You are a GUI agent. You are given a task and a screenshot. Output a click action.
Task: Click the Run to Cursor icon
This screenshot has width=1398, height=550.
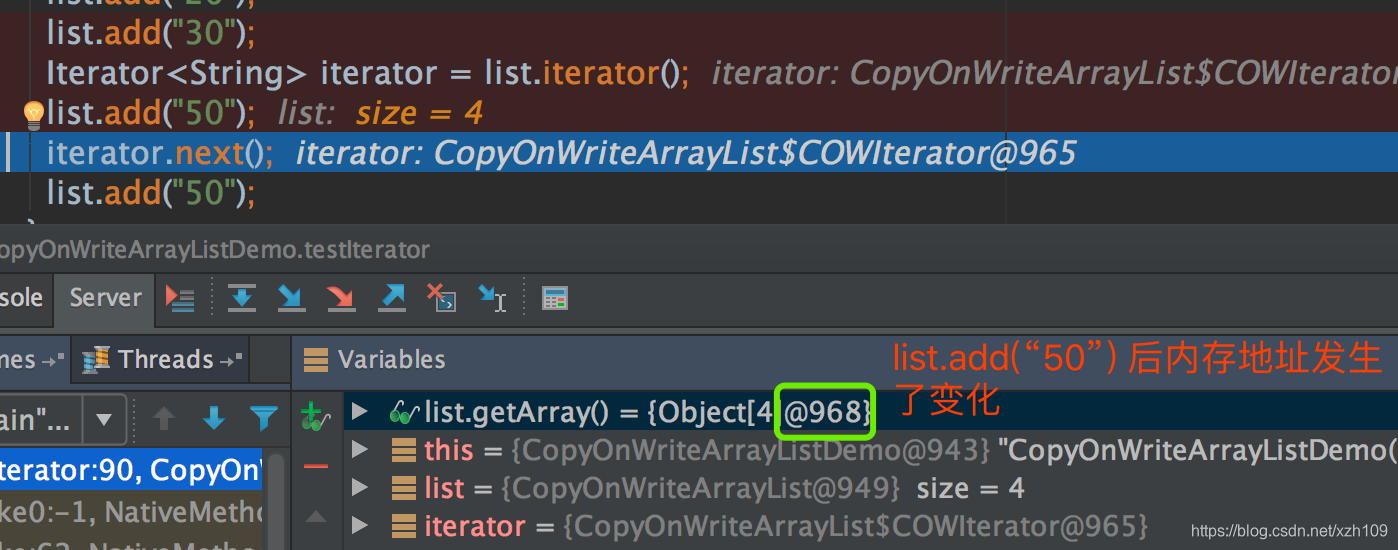point(492,297)
